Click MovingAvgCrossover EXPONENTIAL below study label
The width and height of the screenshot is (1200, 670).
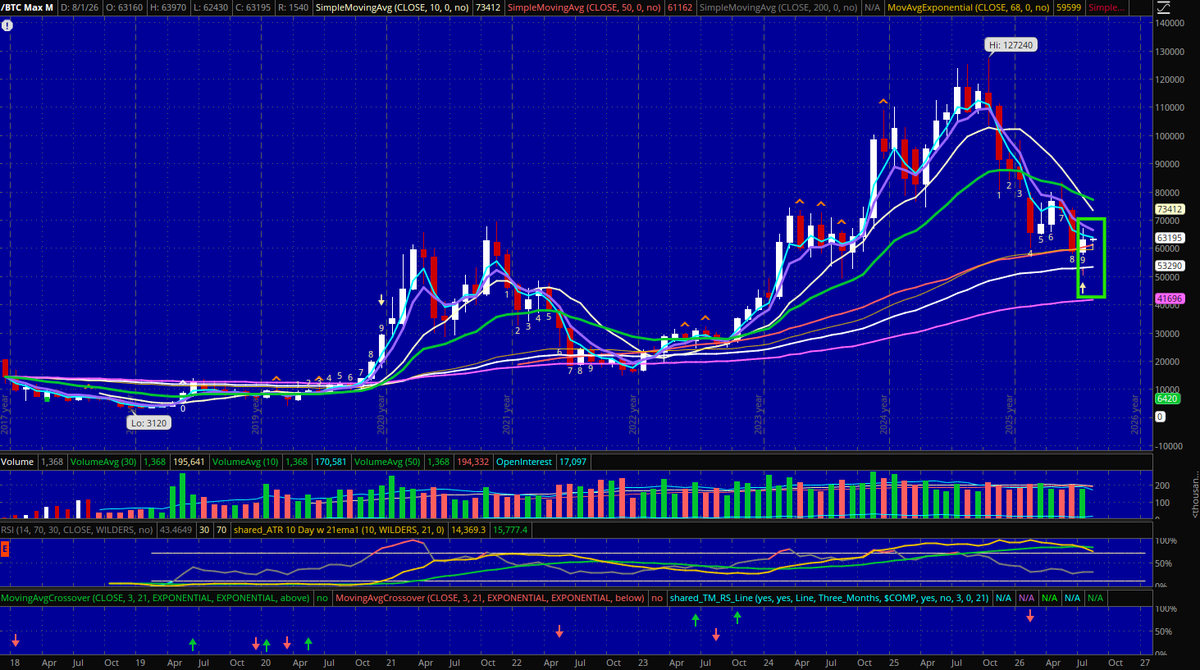[x=490, y=598]
